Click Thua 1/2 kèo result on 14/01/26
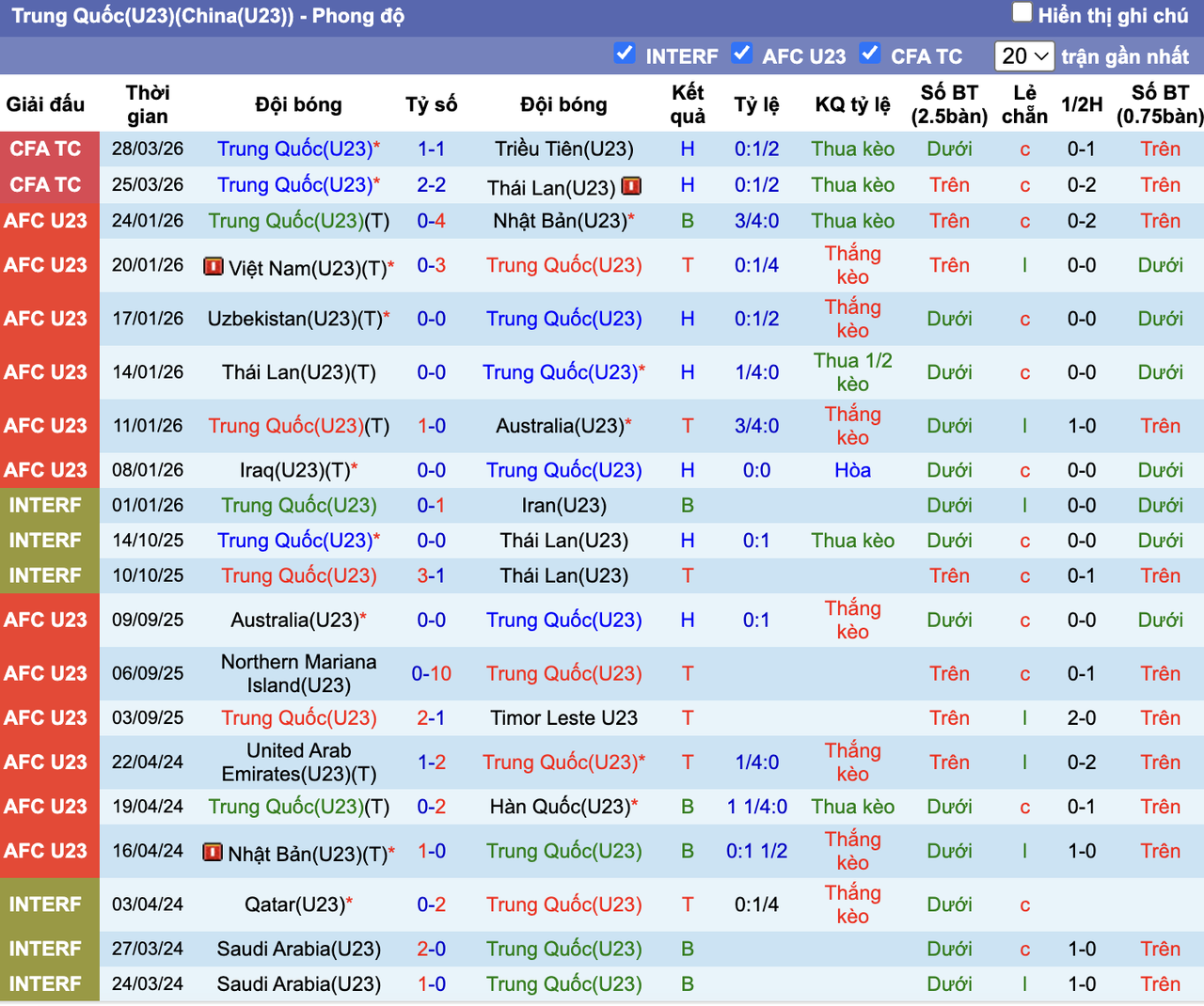Image resolution: width=1204 pixels, height=1006 pixels. (853, 373)
